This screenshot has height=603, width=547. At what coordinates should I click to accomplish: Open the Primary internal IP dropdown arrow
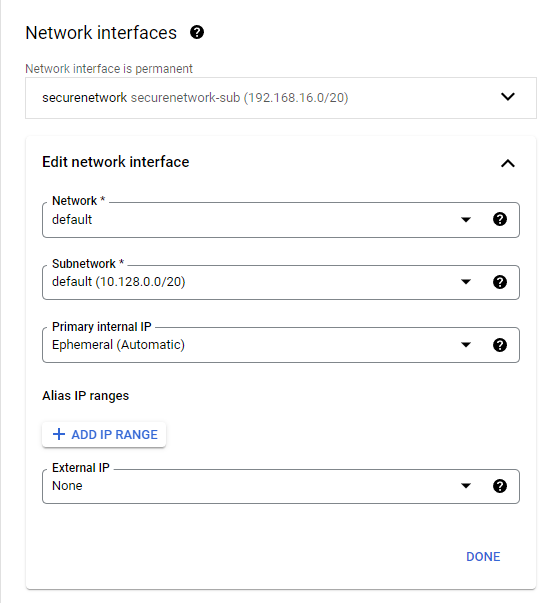tap(466, 345)
